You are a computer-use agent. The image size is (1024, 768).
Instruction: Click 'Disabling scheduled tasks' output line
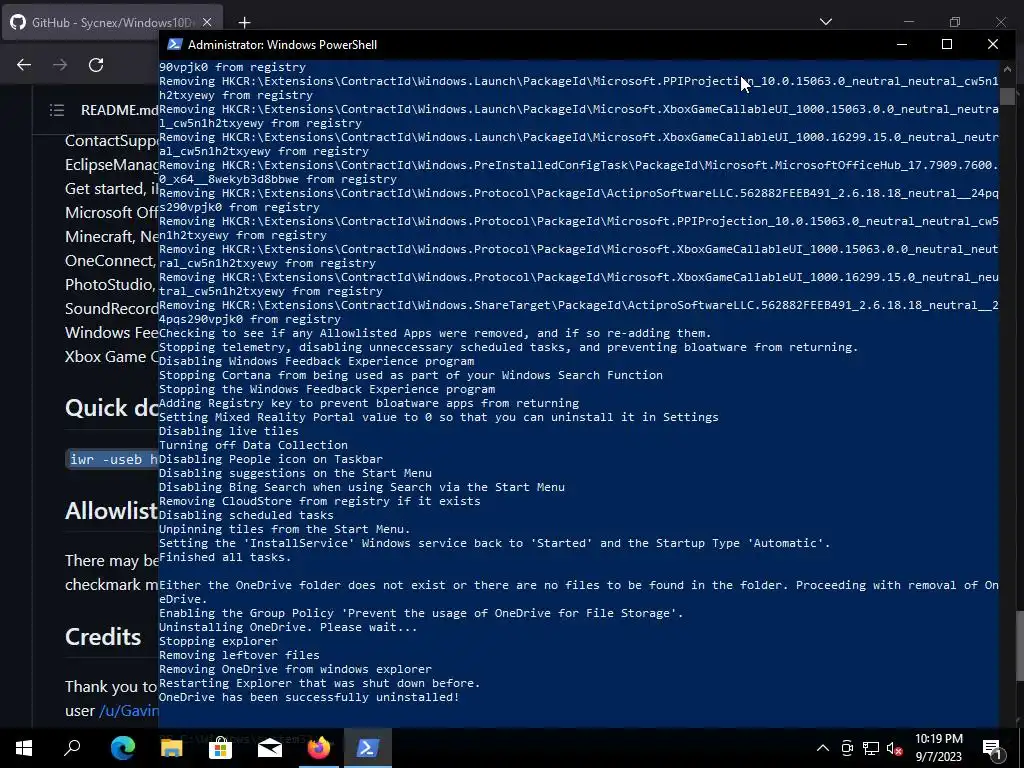point(246,515)
